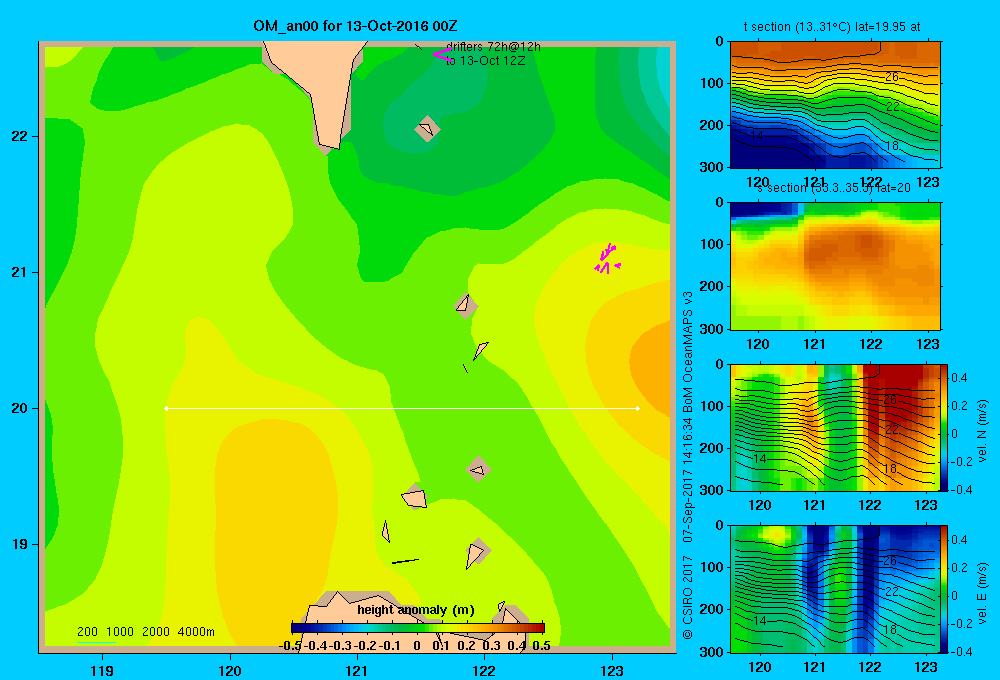Click the "s section (33.3..35.5) lat=20" title
Viewport: 1000px width, 680px height.
click(834, 188)
